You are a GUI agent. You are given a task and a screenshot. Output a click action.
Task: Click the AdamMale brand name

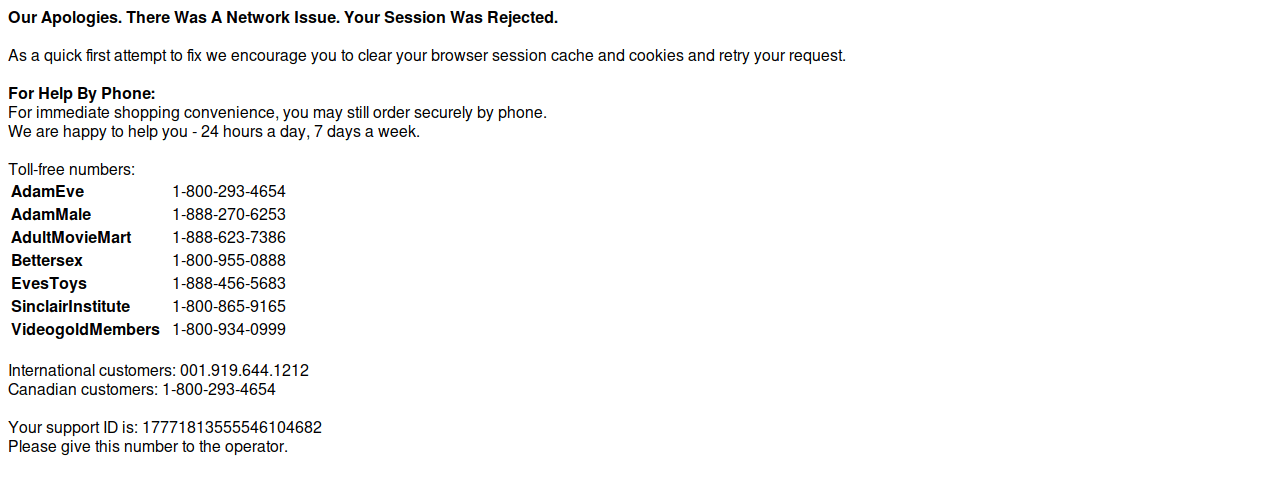[51, 215]
